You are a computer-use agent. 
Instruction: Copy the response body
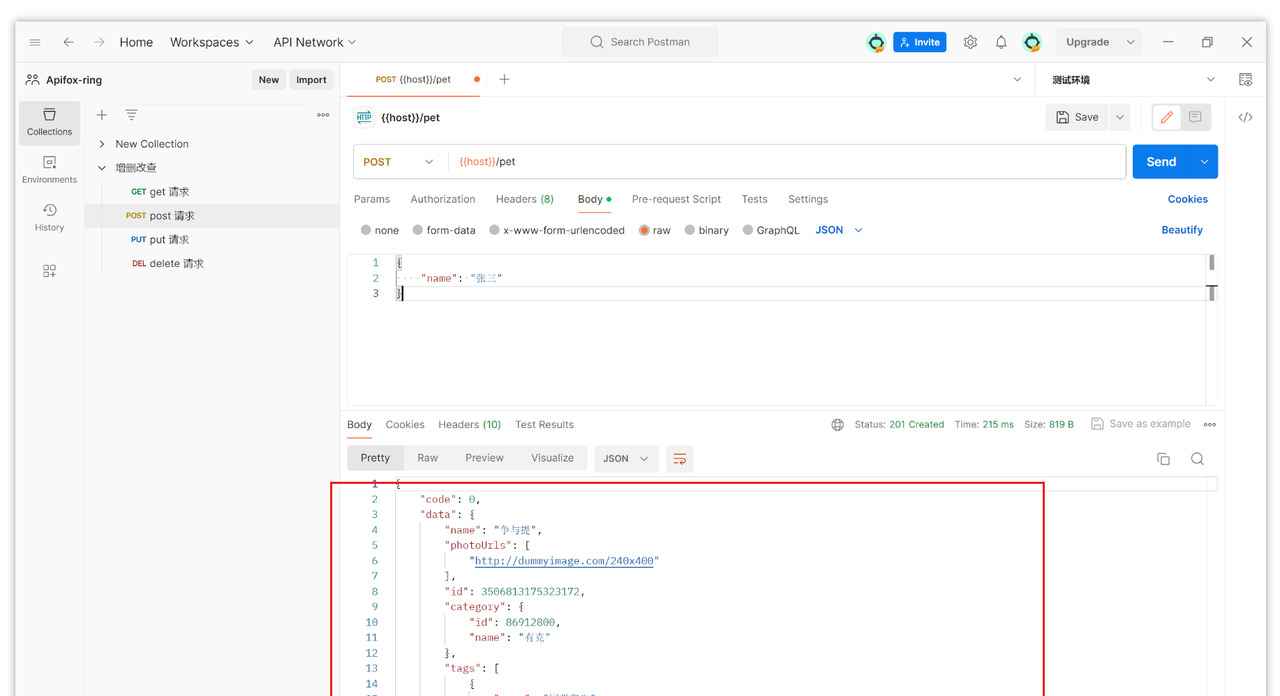click(1163, 459)
